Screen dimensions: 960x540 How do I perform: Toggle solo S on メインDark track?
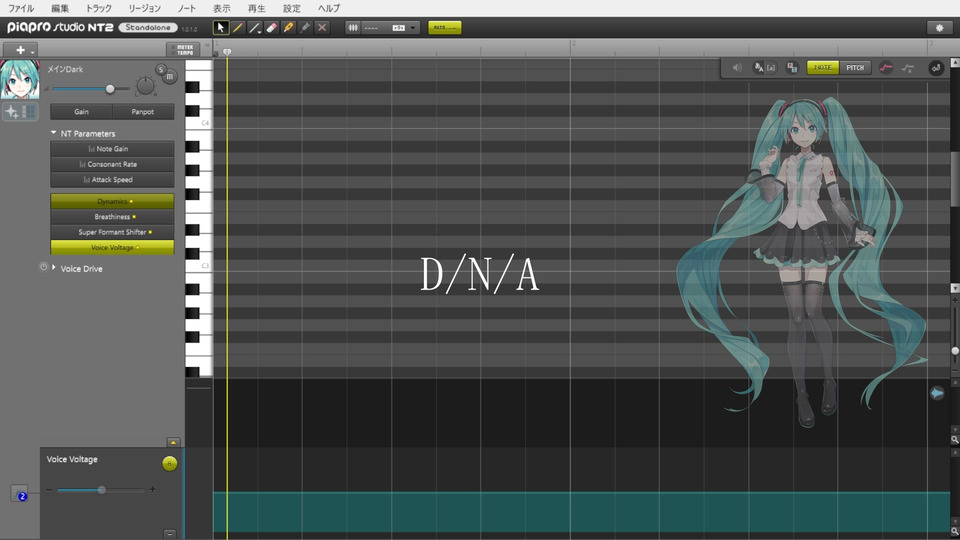(x=160, y=69)
